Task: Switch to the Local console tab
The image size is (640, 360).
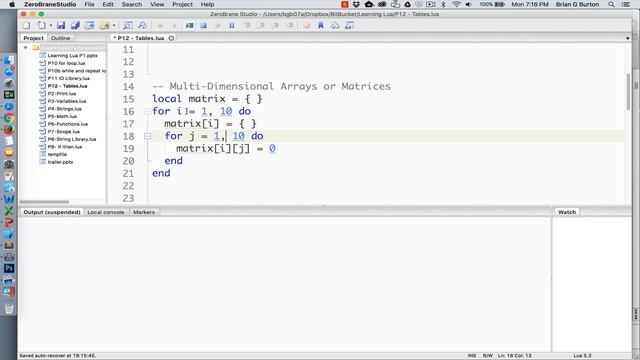Action: 106,212
